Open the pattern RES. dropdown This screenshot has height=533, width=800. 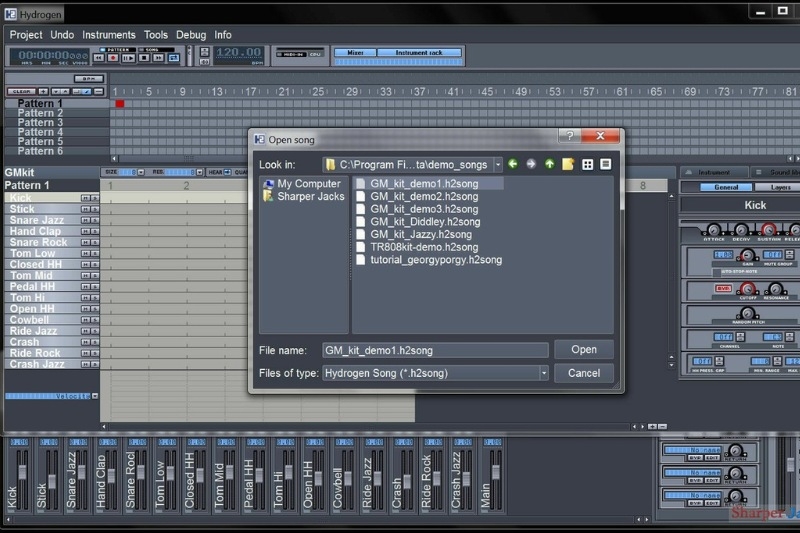pyautogui.click(x=199, y=172)
